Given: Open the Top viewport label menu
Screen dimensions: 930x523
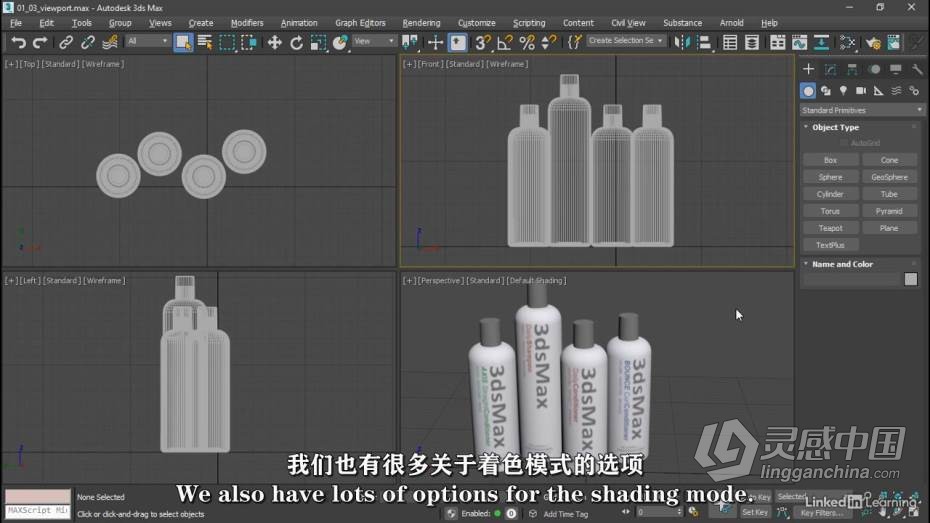Looking at the screenshot, I should coord(29,64).
